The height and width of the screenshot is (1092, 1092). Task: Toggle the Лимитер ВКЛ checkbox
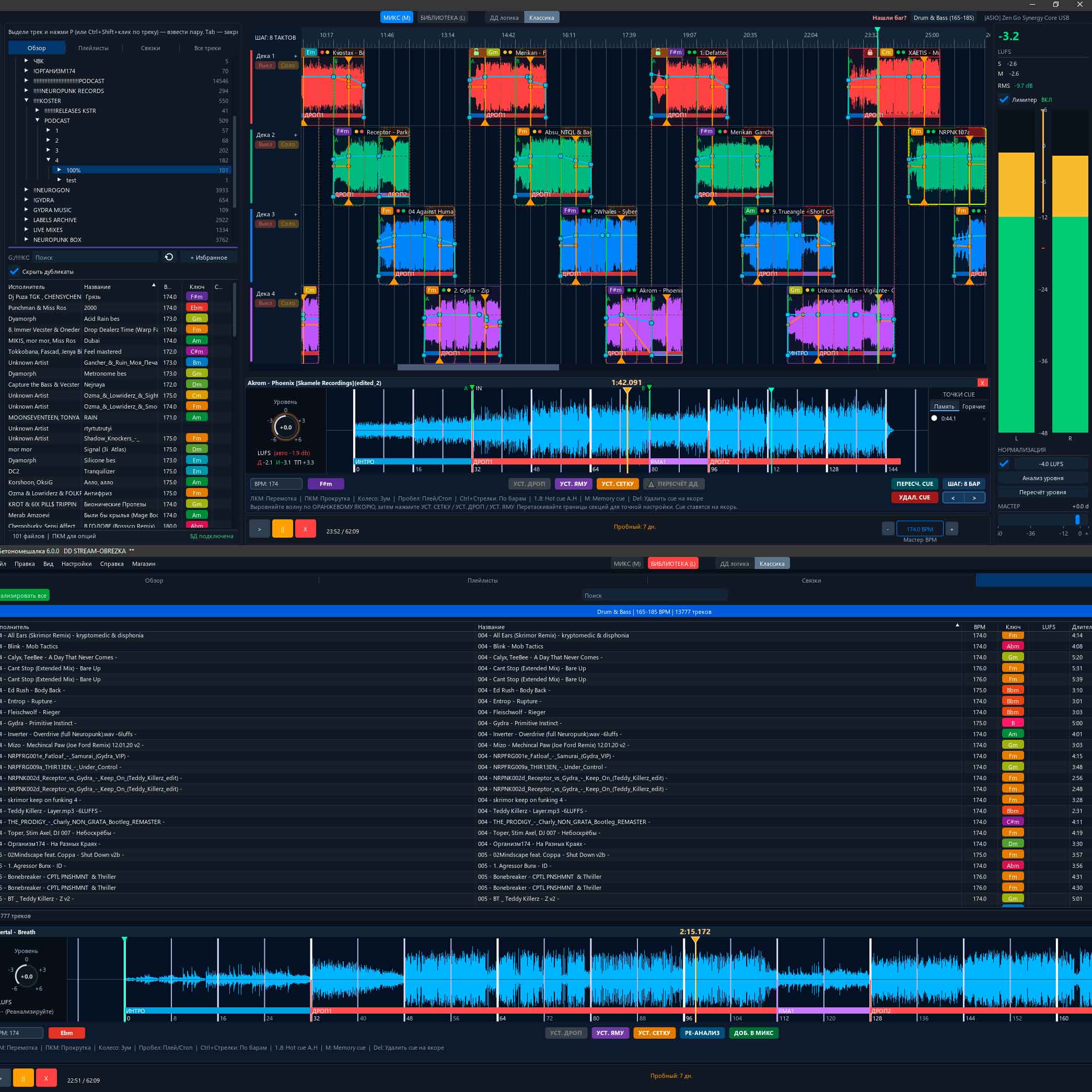click(1003, 99)
